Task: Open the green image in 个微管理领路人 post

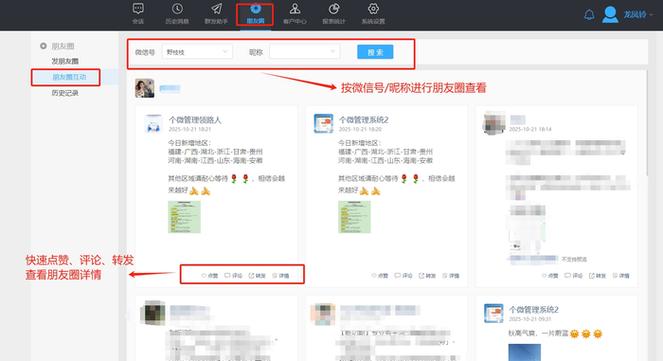Action: tap(184, 217)
